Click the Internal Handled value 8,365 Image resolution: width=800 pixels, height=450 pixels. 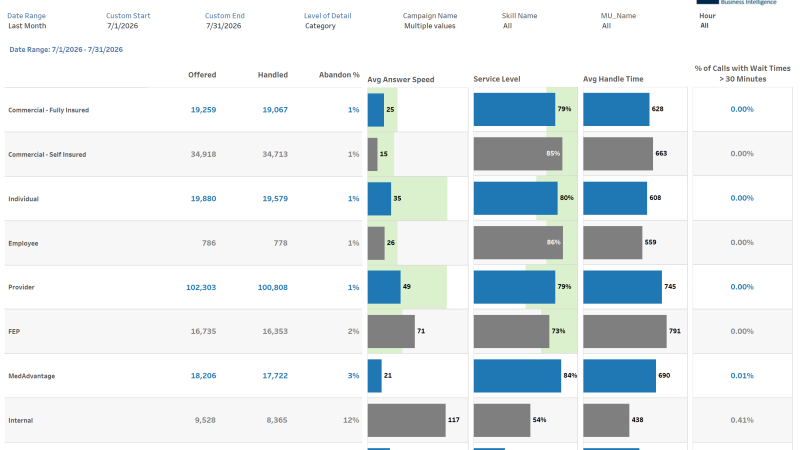click(277, 420)
